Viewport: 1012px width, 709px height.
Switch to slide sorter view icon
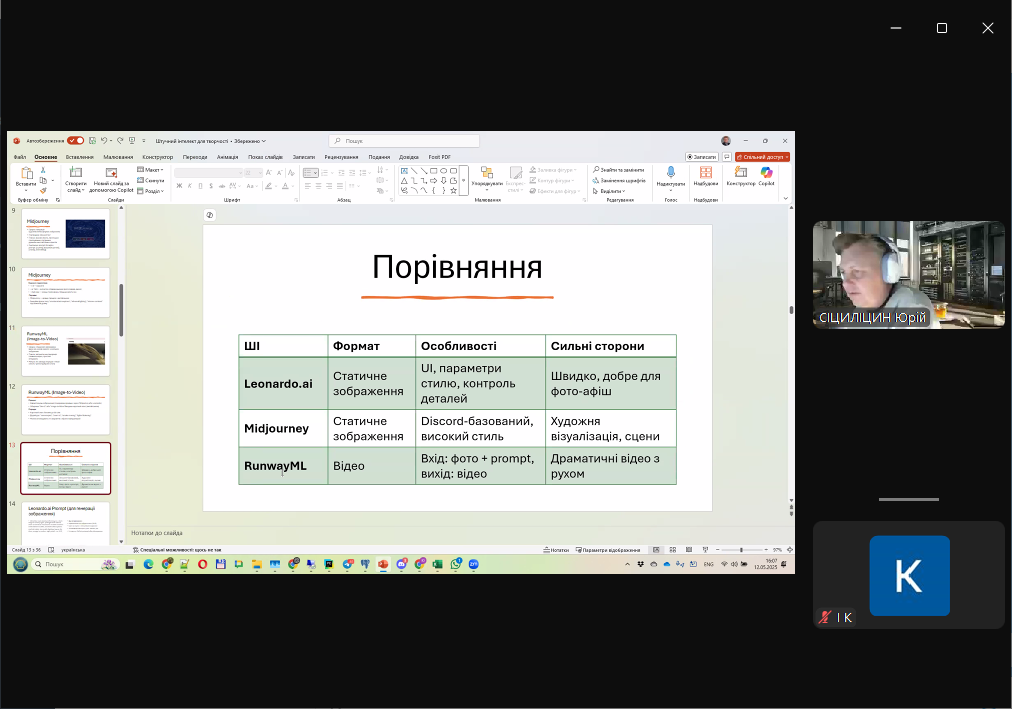[x=673, y=550]
